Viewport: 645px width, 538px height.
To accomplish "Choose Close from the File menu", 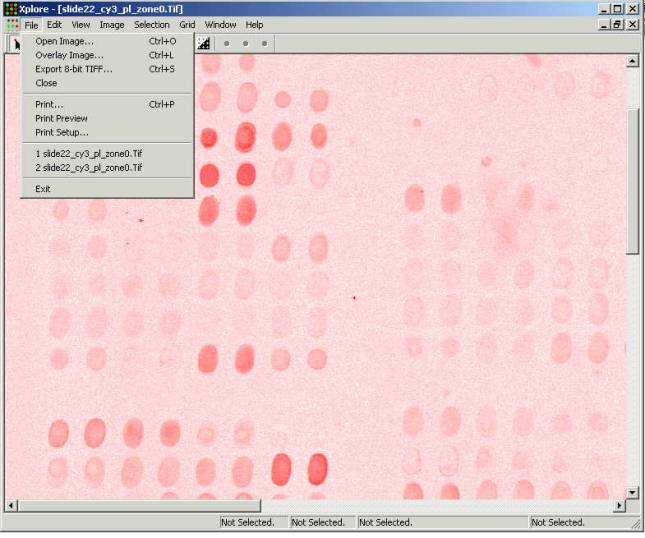I will click(x=107, y=83).
